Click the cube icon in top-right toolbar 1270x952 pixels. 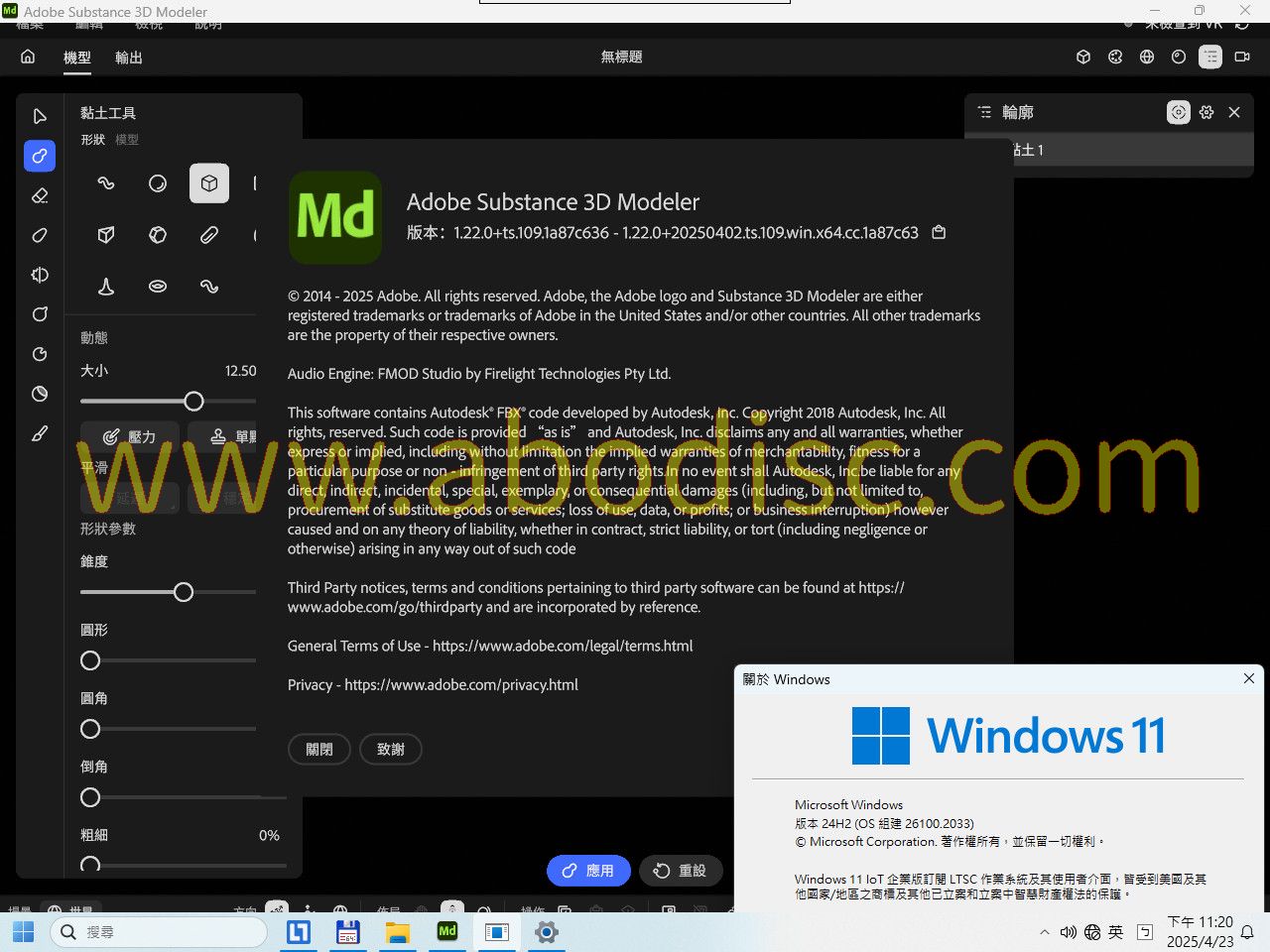[x=1083, y=57]
